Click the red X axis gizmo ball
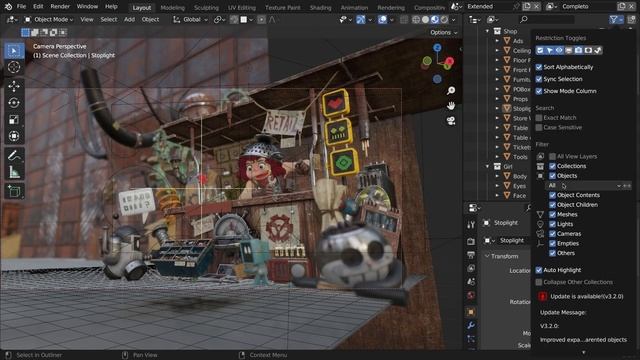This screenshot has height=360, width=640. tap(449, 61)
